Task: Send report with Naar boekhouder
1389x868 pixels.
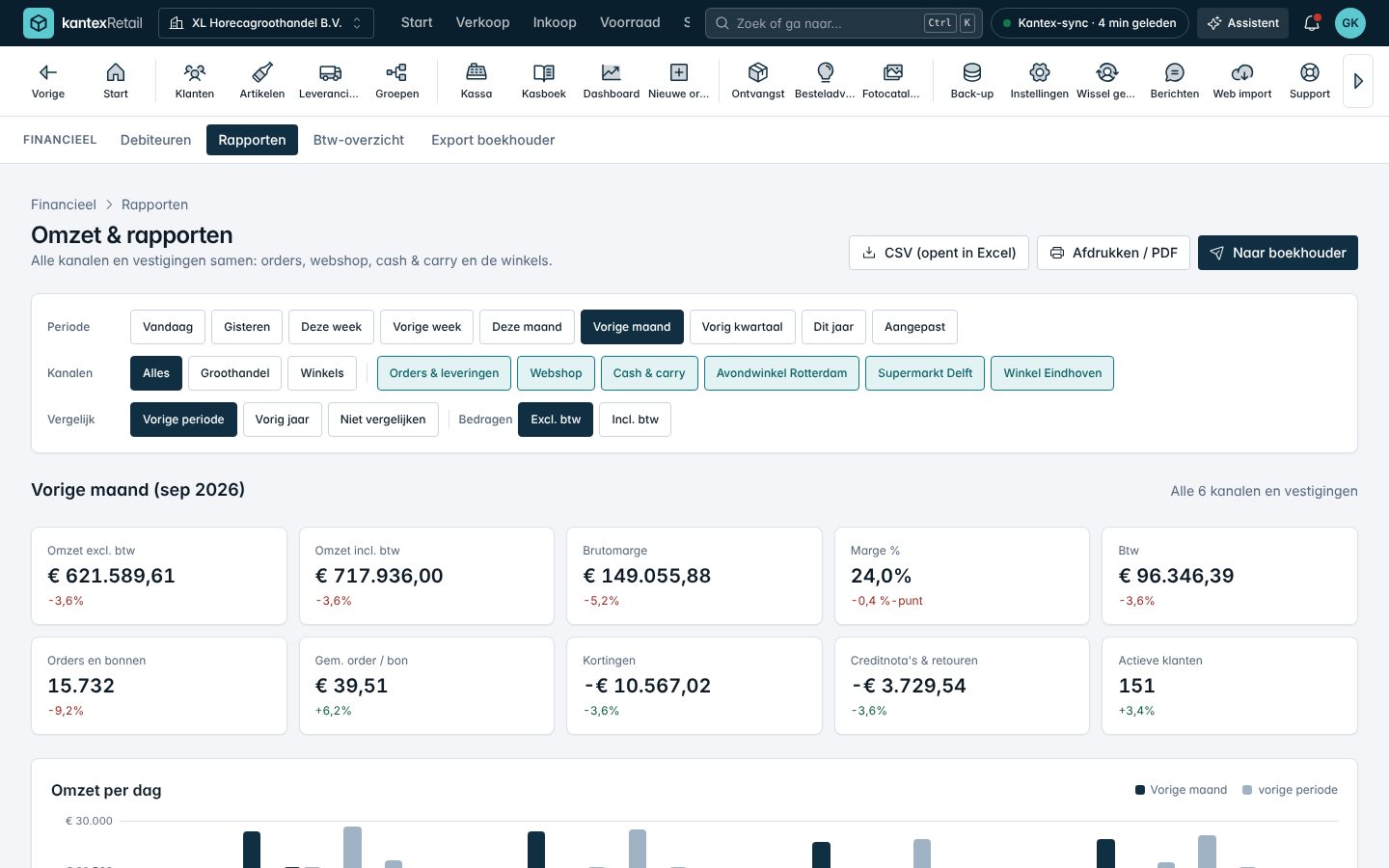Action: [1278, 253]
